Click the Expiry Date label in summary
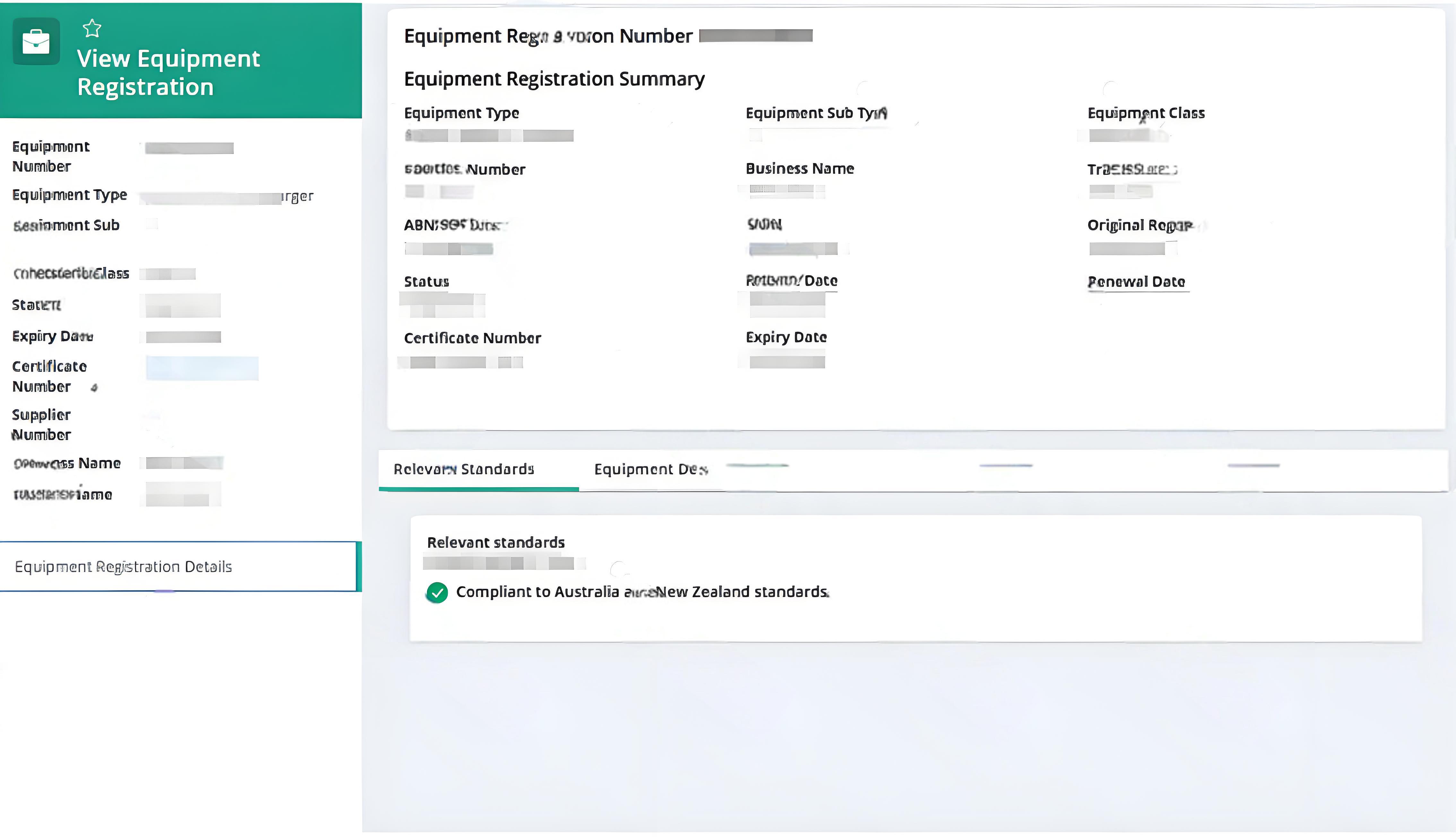This screenshot has width=1456, height=837. coord(786,337)
